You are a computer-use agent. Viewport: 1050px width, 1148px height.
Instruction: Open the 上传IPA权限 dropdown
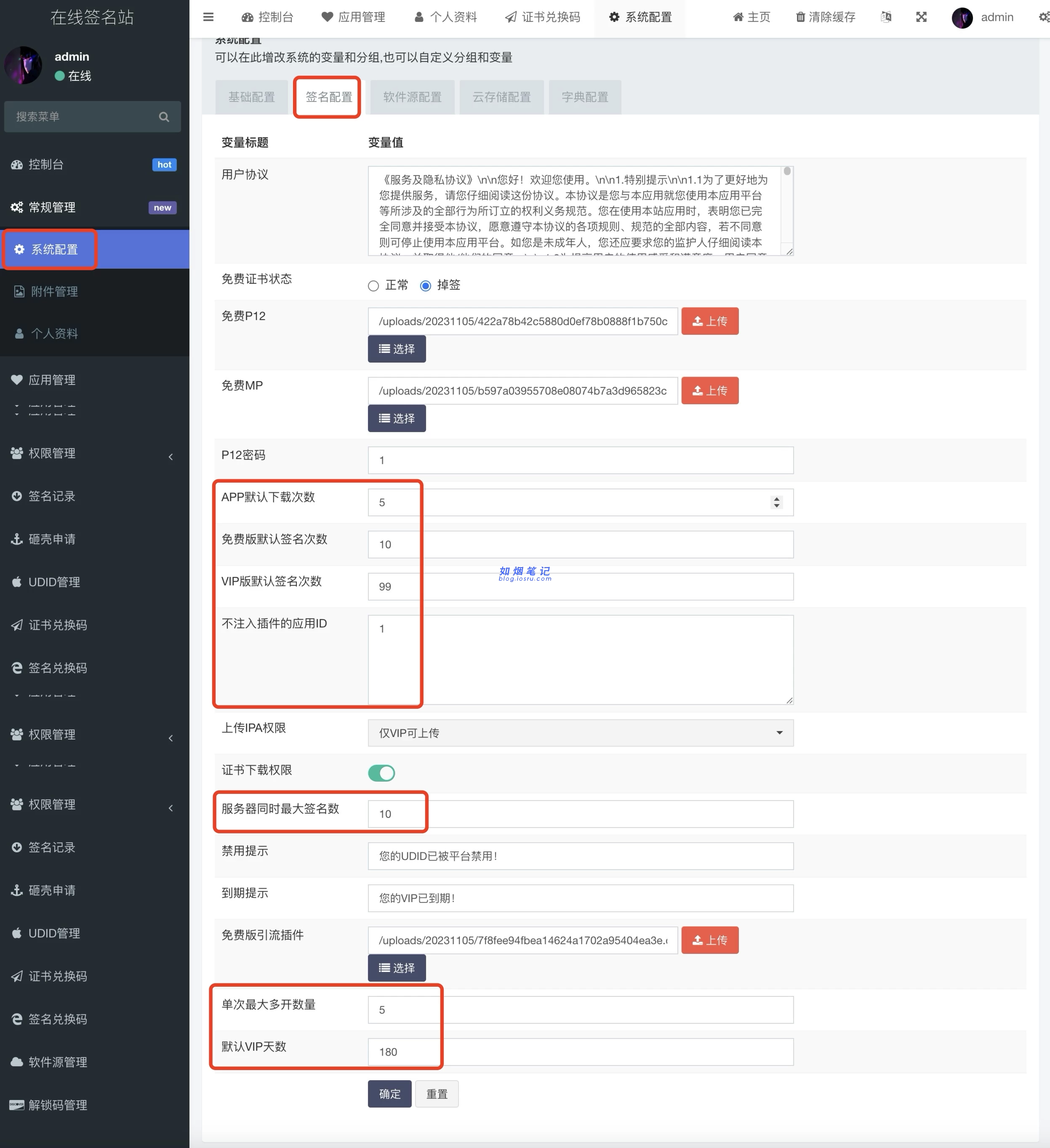[x=581, y=733]
